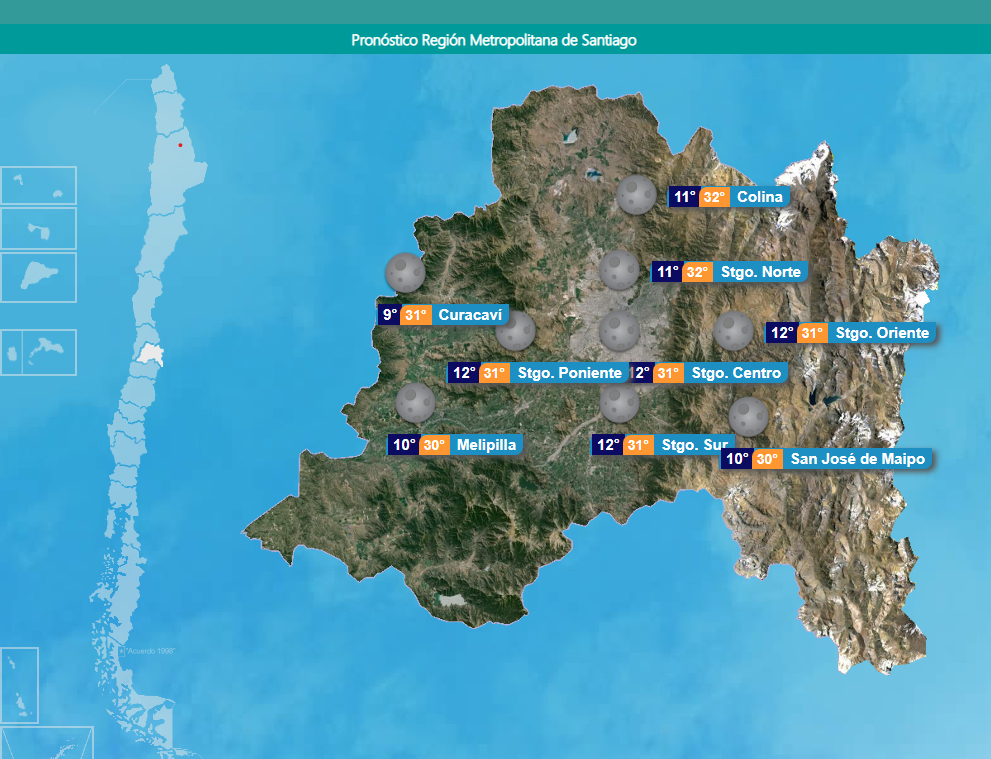Viewport: 991px width, 759px height.
Task: Open the San José de Maipo label
Action: point(856,459)
